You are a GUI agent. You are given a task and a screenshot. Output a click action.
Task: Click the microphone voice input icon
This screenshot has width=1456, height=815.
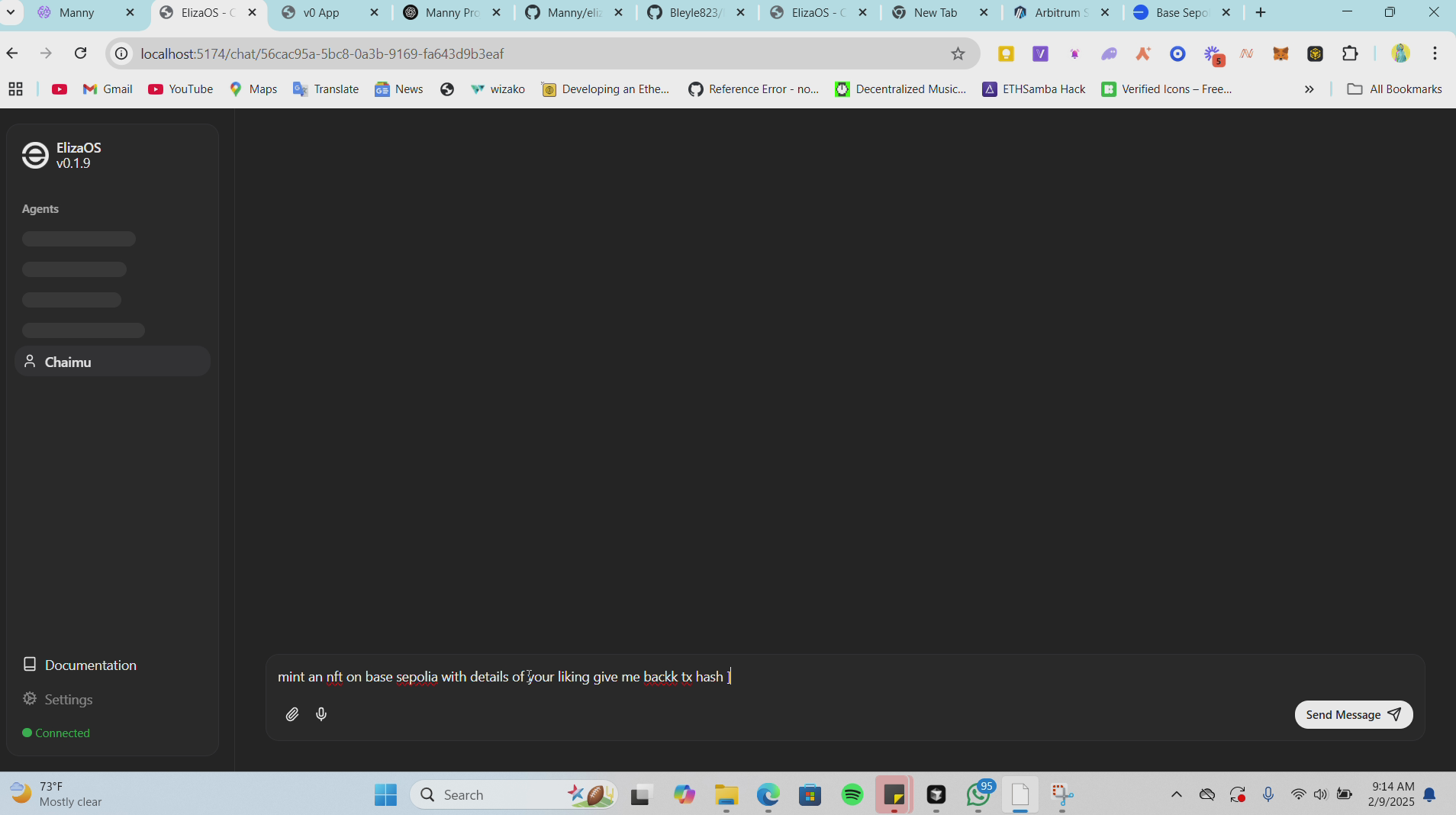tap(321, 714)
